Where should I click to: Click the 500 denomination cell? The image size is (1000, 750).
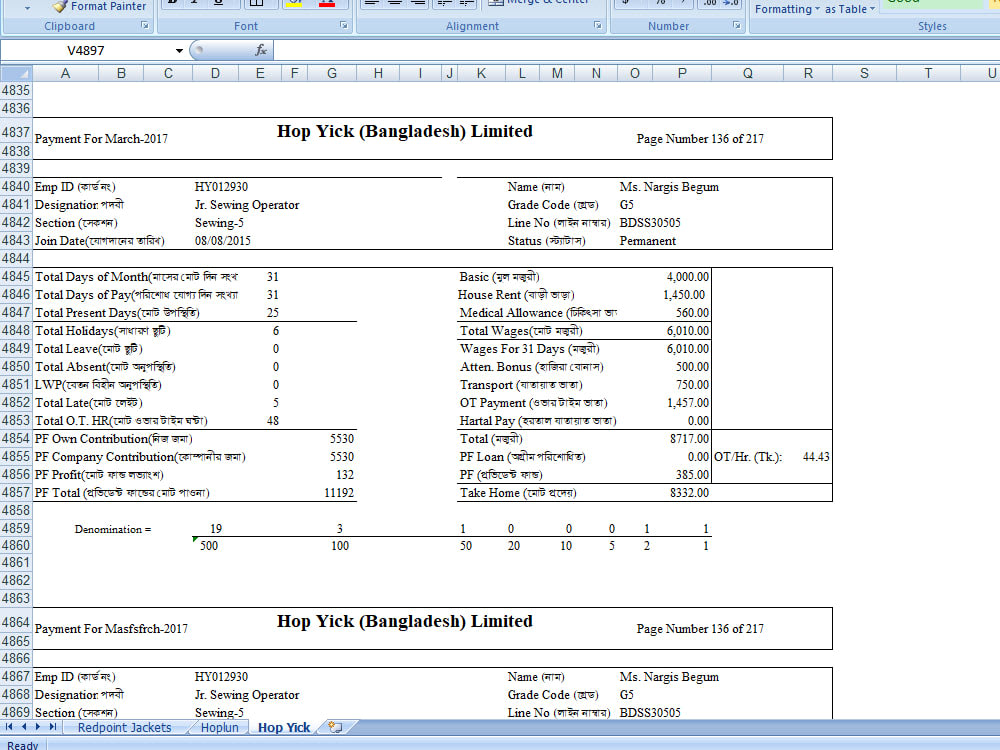[x=209, y=546]
